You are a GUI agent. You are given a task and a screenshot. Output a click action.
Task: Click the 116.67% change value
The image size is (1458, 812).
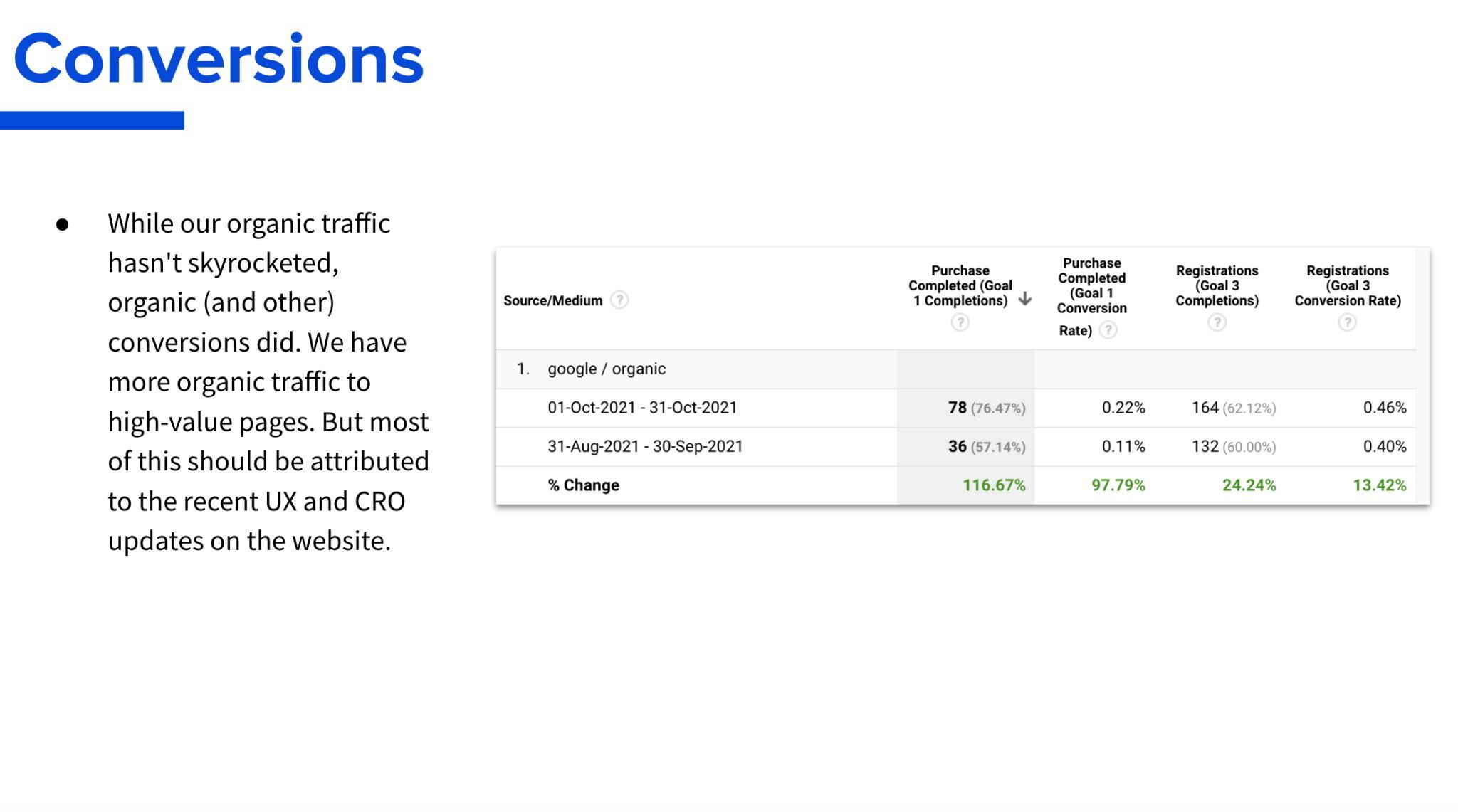[x=994, y=485]
